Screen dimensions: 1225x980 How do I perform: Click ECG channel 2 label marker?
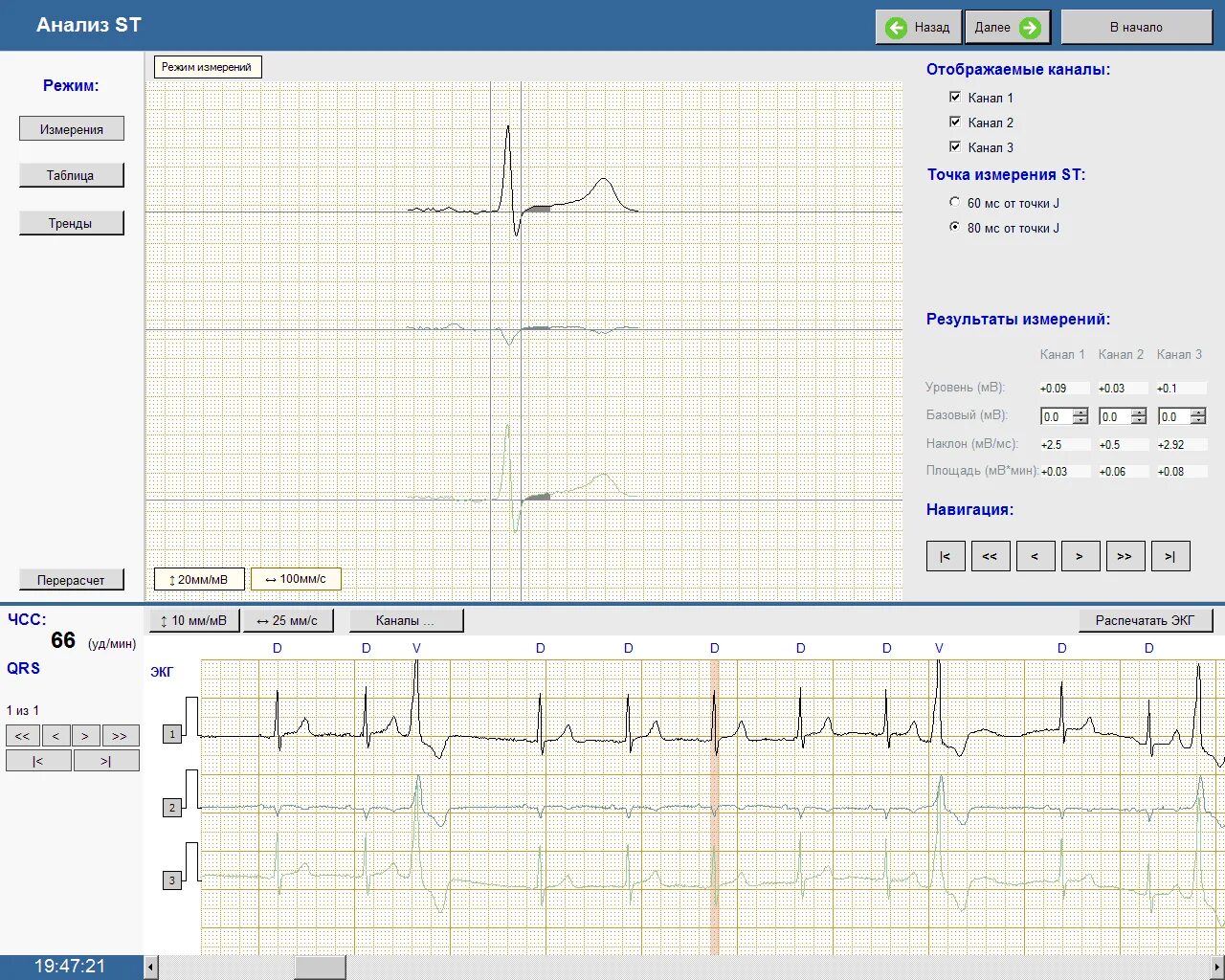pyautogui.click(x=172, y=808)
